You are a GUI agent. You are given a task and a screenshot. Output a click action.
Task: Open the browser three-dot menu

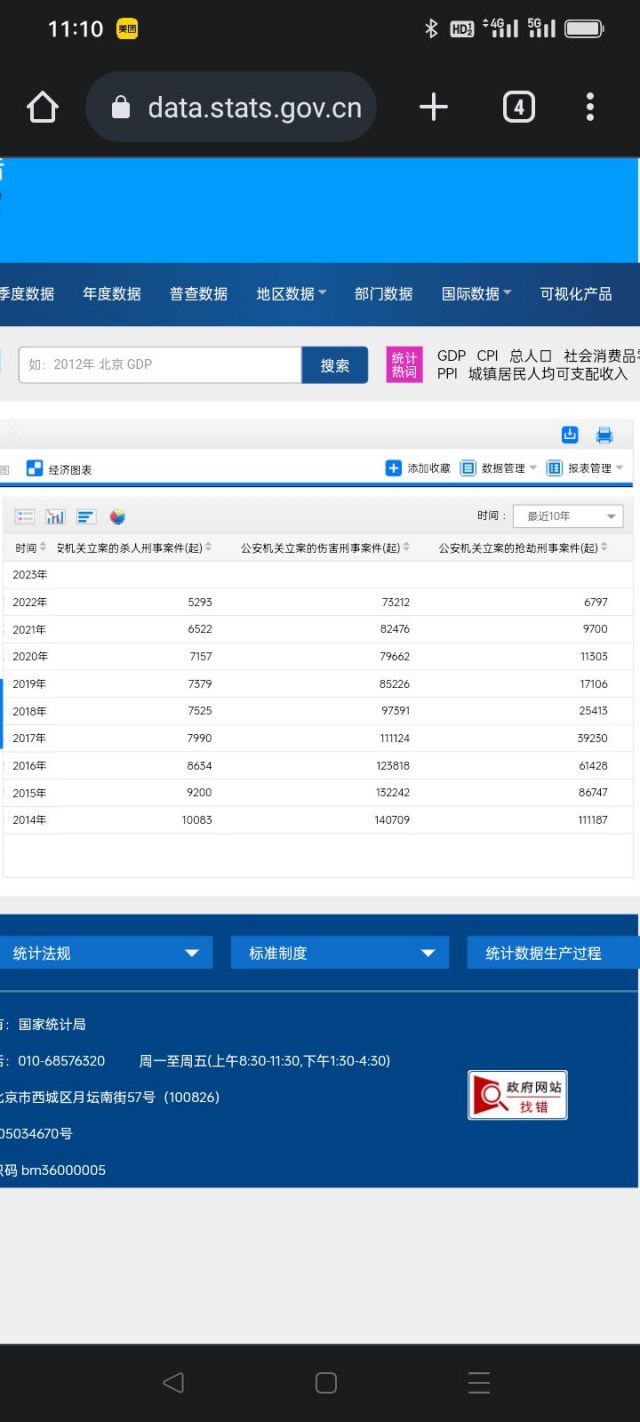point(590,107)
